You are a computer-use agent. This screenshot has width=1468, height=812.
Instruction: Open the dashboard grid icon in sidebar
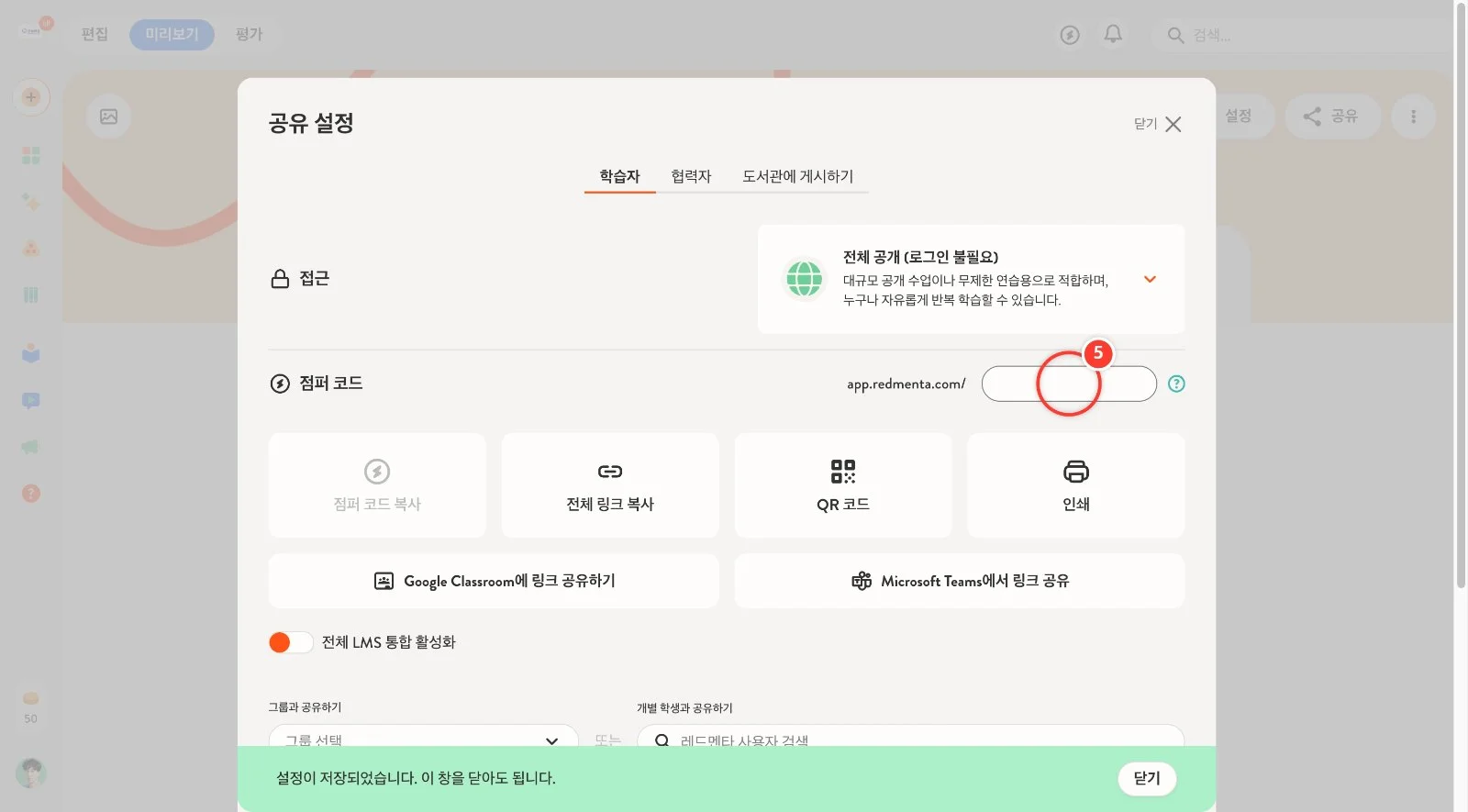pyautogui.click(x=31, y=155)
